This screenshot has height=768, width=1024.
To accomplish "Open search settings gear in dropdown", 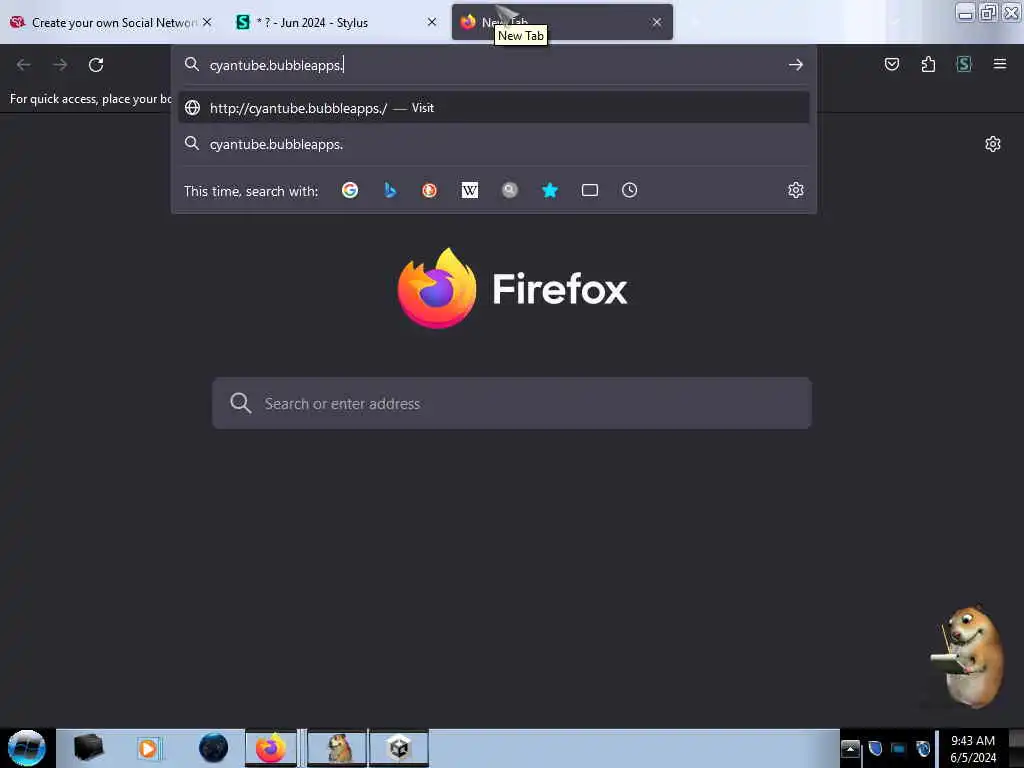I will point(795,190).
